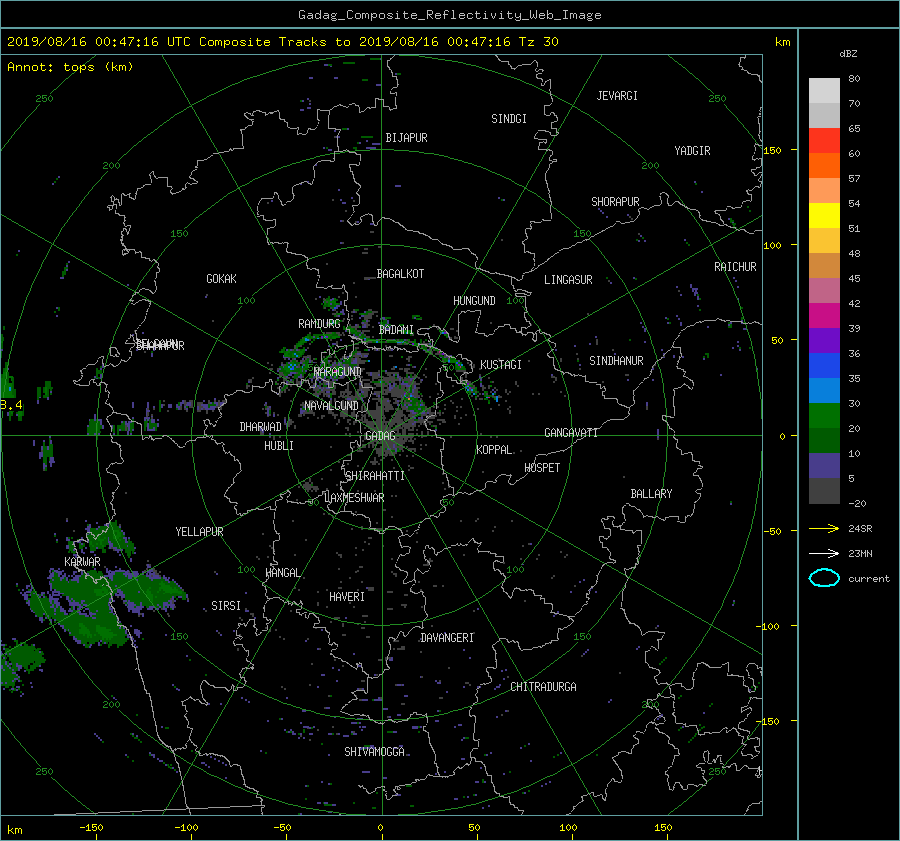Click the BADAMI city label
Viewport: 900px width, 841px height.
tap(396, 330)
